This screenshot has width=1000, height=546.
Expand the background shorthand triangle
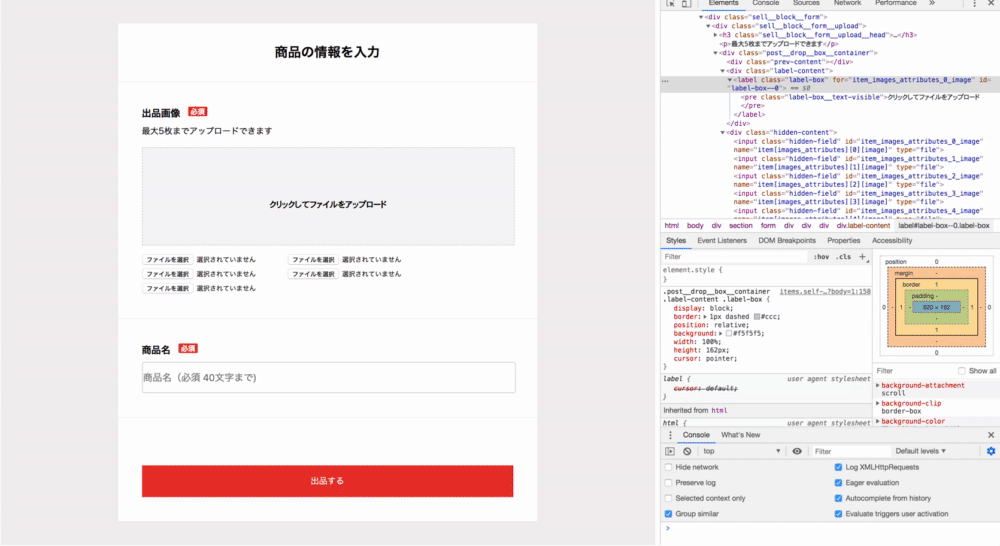(x=721, y=334)
